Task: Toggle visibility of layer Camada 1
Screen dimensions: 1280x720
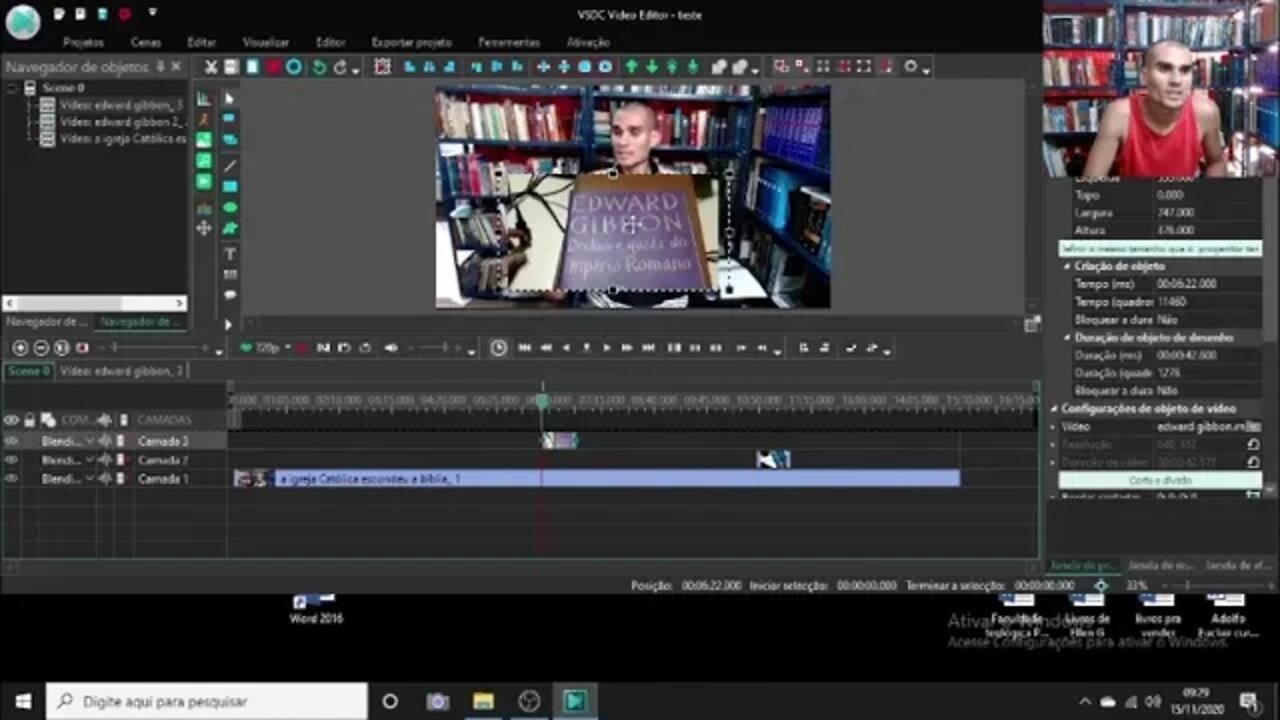Action: (11, 479)
